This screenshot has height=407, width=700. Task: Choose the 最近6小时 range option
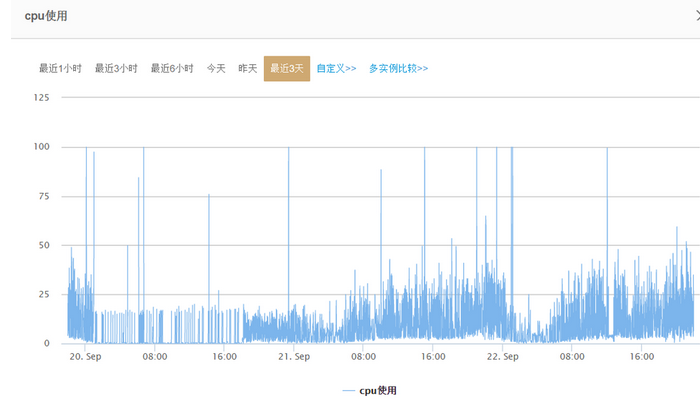(x=172, y=68)
